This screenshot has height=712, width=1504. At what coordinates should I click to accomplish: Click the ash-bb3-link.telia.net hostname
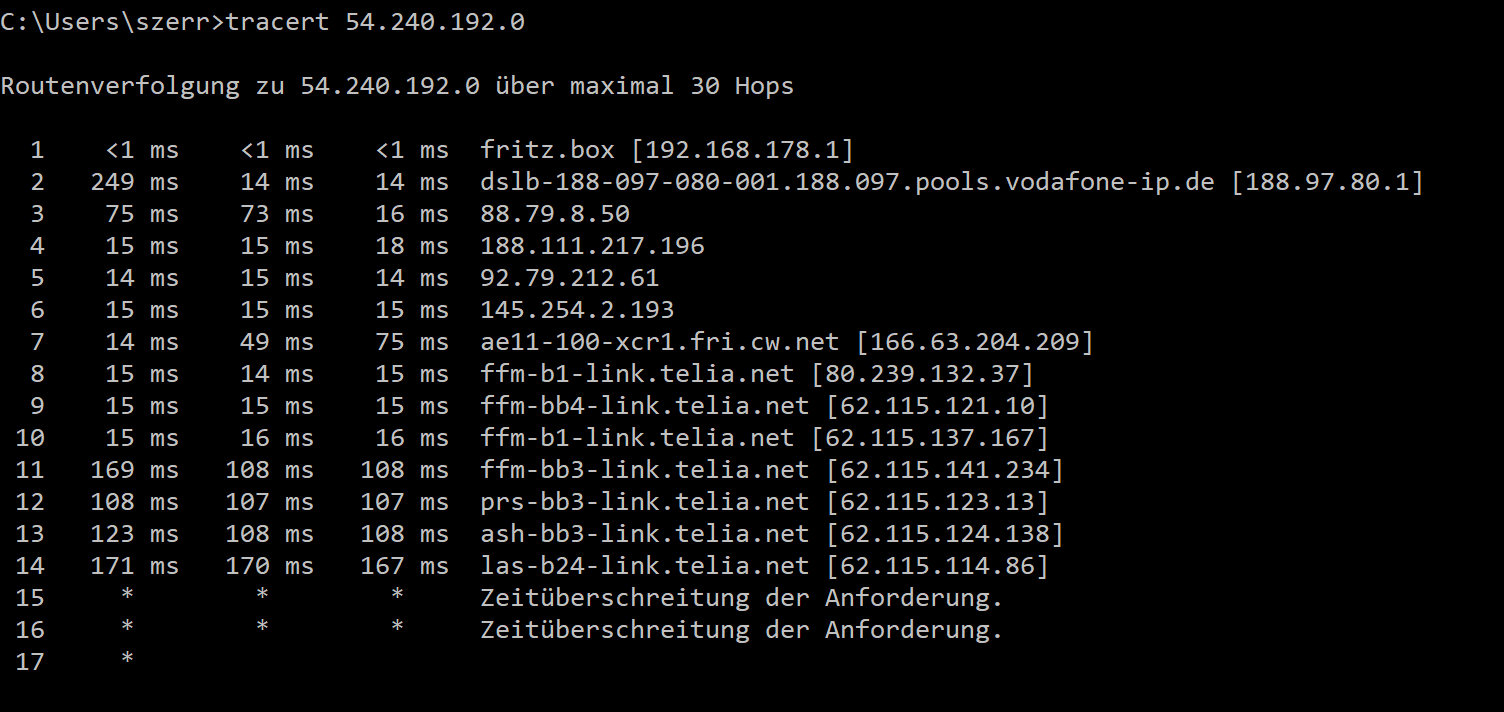point(644,534)
